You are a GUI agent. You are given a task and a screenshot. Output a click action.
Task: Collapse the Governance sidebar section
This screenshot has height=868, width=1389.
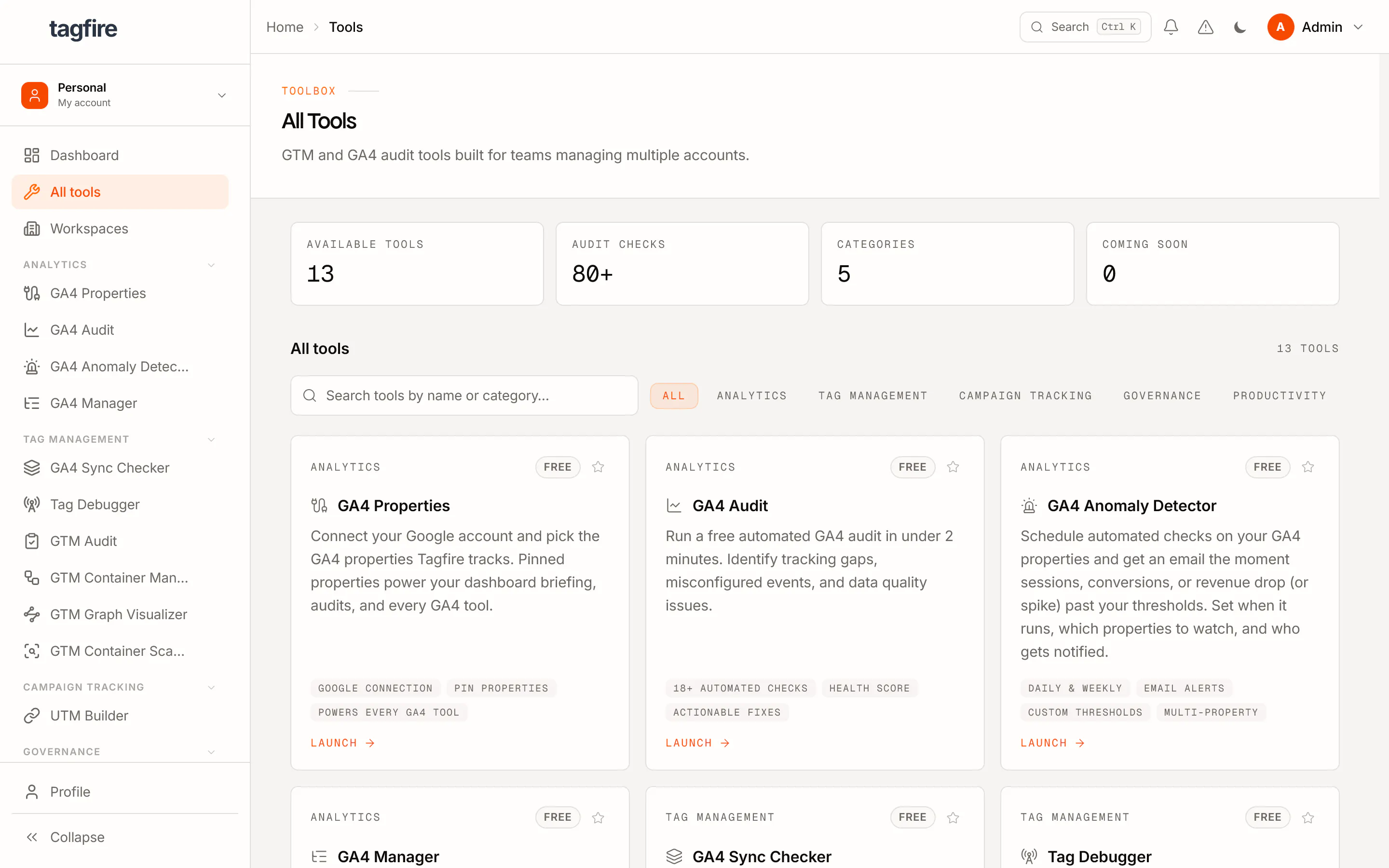pos(211,752)
